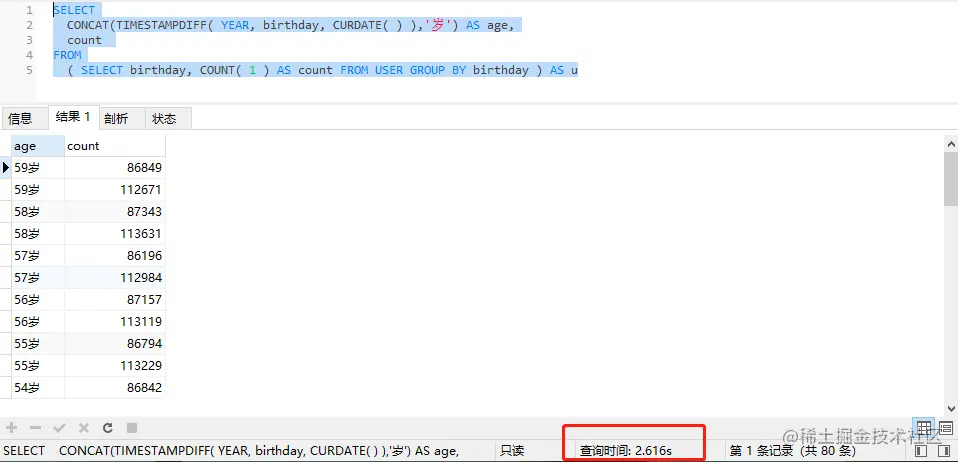The width and height of the screenshot is (958, 462).
Task: Click the 59岁 cell beside 112671
Action: [38, 189]
